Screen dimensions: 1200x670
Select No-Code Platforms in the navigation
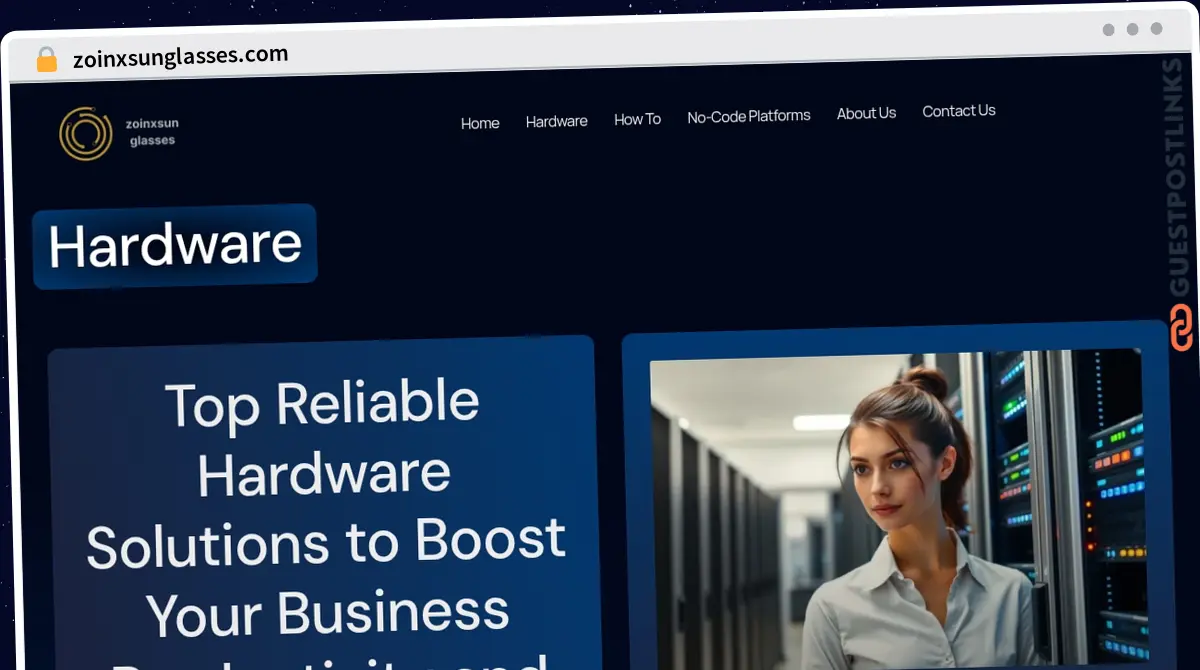point(749,116)
